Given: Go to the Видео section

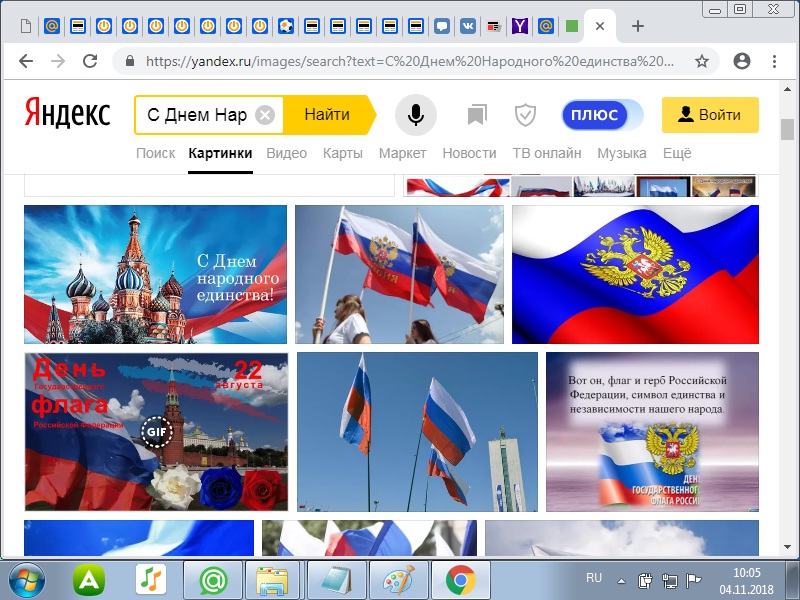Looking at the screenshot, I should coord(287,153).
